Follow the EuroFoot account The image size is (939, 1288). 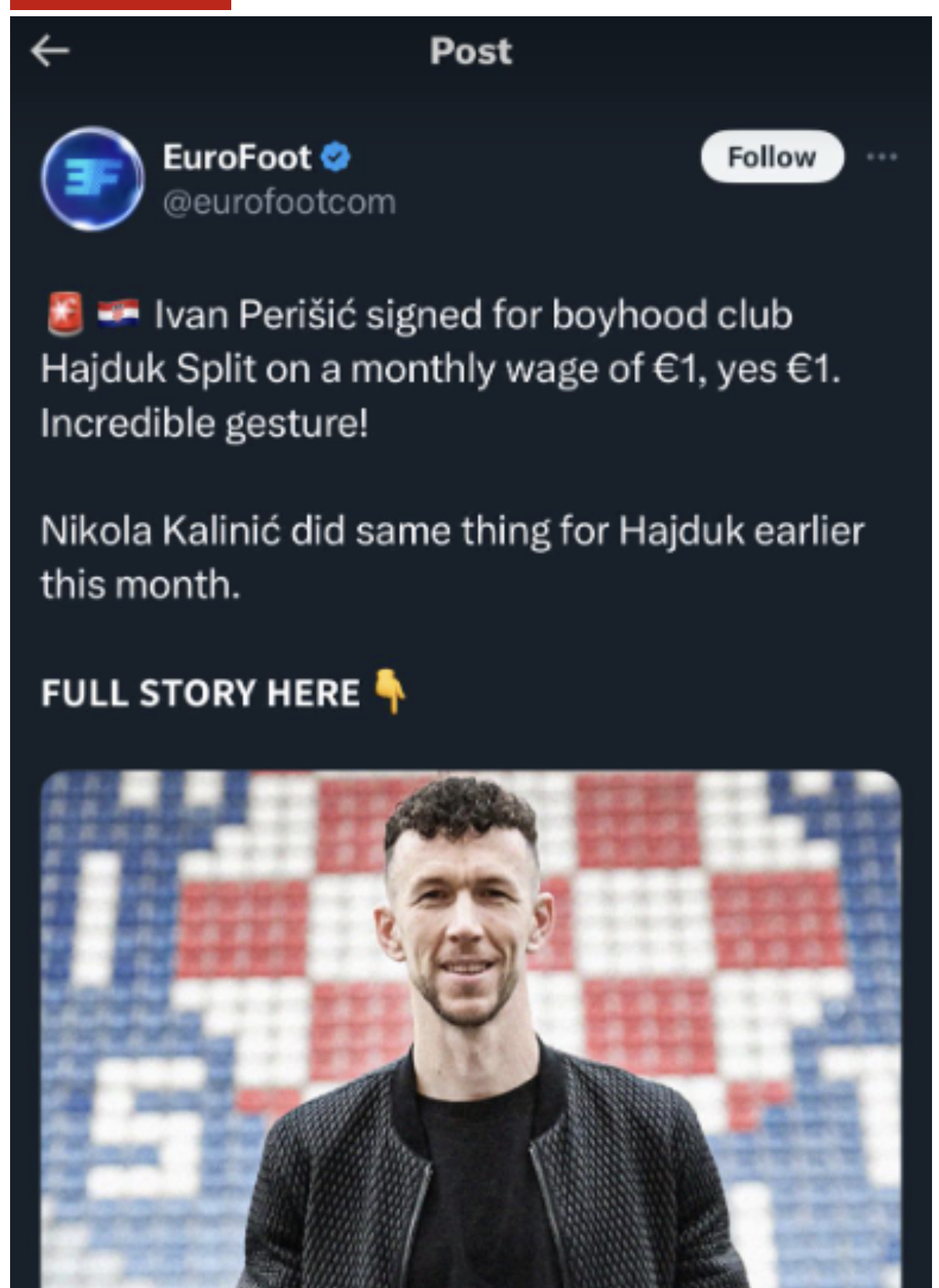click(772, 157)
